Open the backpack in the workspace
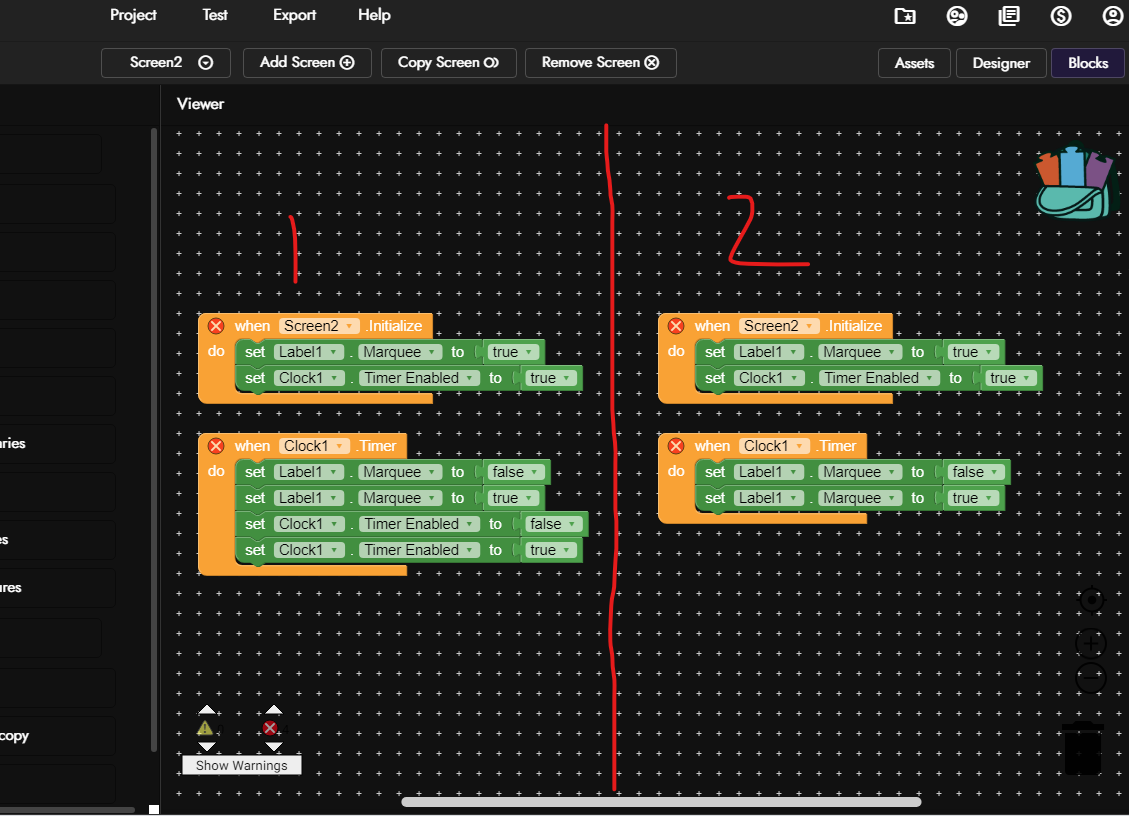Screen dimensions: 1129x817 tap(1073, 183)
